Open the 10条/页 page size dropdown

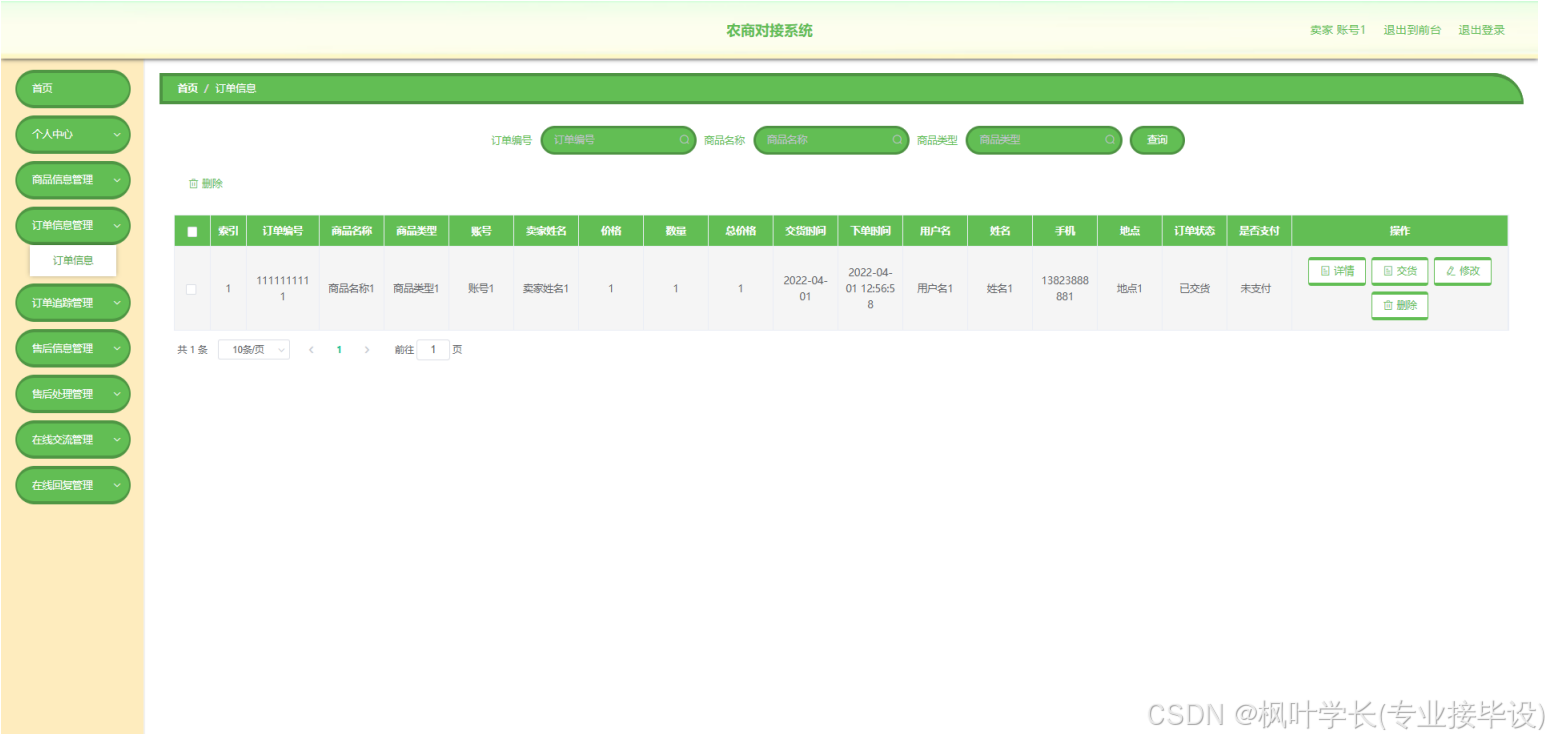(254, 350)
